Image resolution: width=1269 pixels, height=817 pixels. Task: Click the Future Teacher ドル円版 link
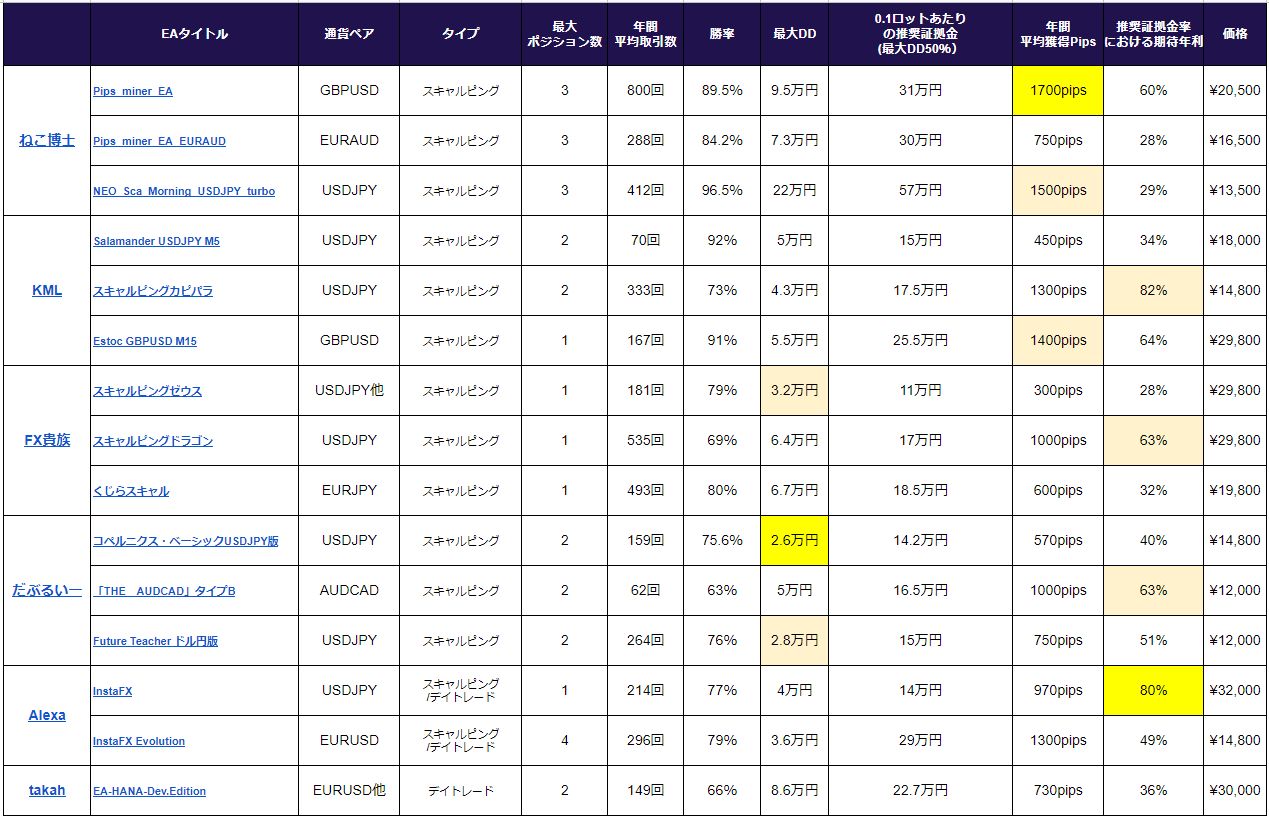[155, 641]
